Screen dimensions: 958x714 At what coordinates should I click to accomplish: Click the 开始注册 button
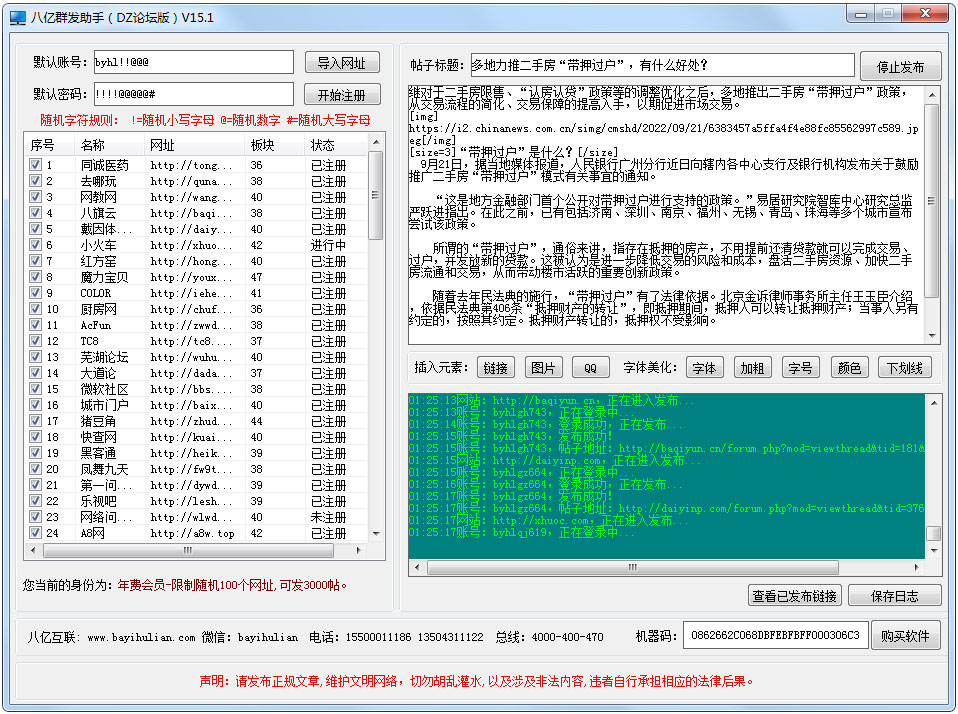[341, 95]
